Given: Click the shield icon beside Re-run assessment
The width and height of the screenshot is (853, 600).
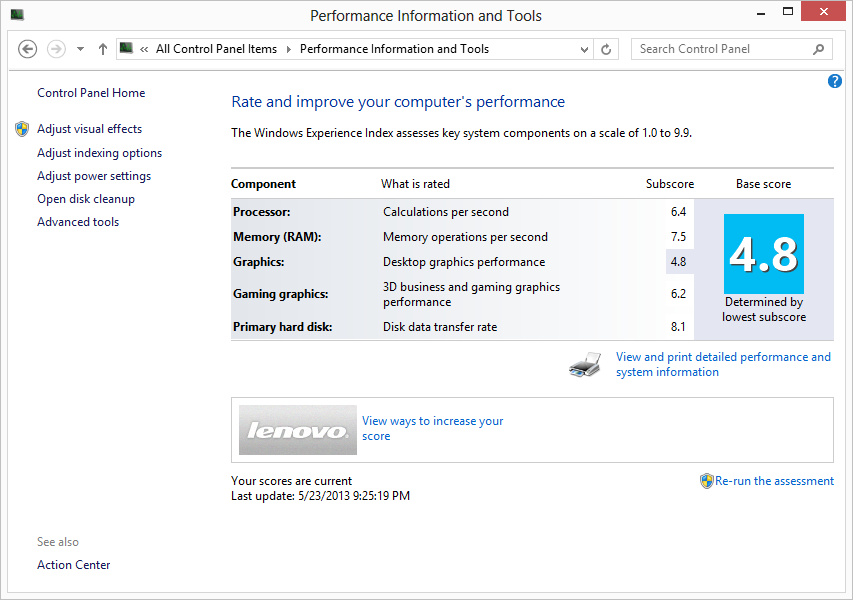Looking at the screenshot, I should point(707,481).
